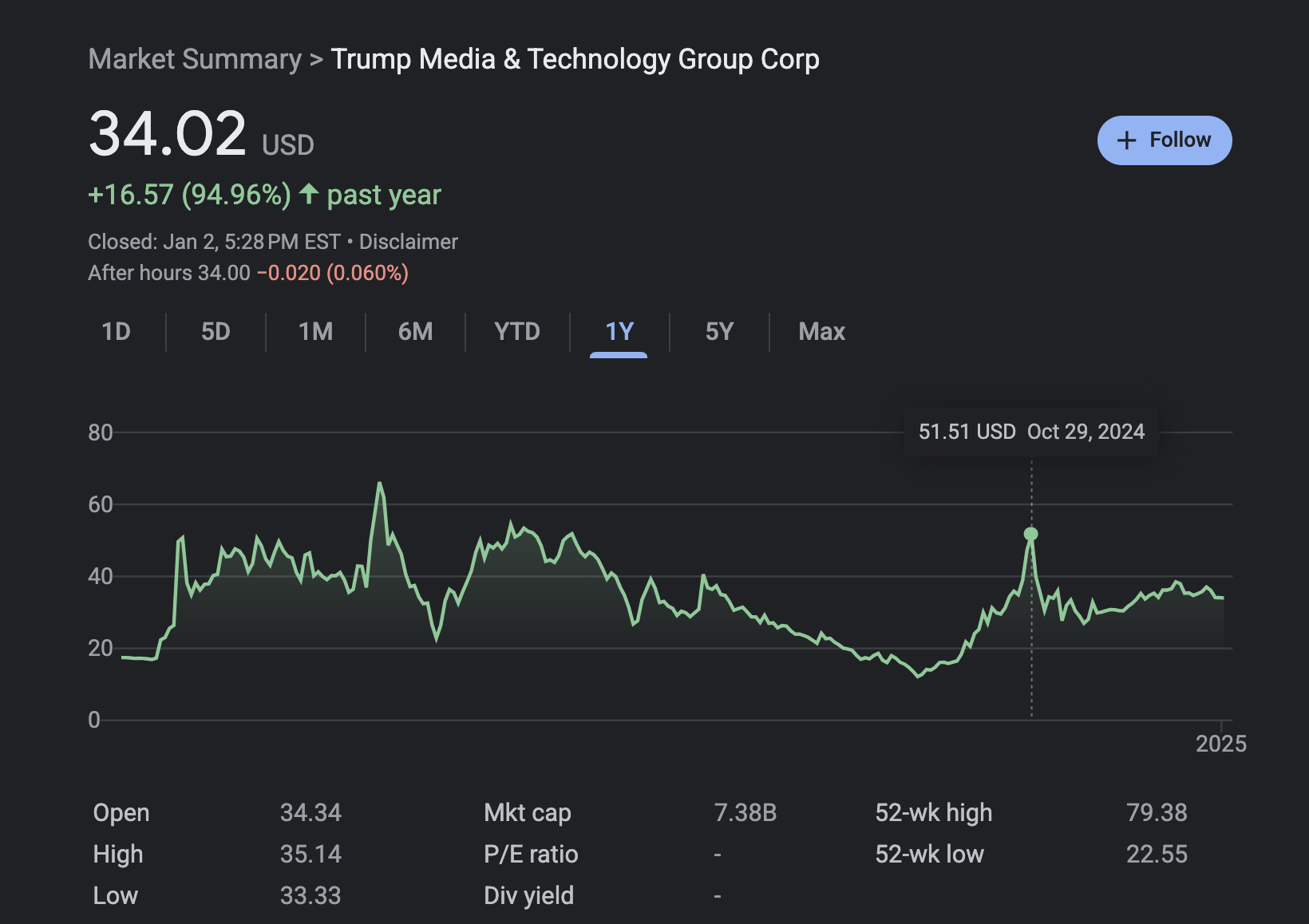This screenshot has height=924, width=1309.
Task: Click the 2025 axis label
Action: (x=1220, y=744)
